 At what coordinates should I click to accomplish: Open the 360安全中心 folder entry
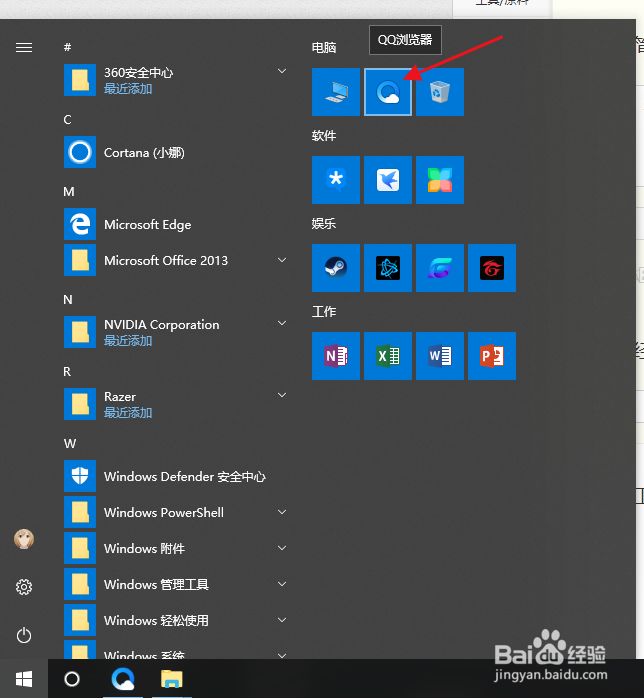(177, 80)
